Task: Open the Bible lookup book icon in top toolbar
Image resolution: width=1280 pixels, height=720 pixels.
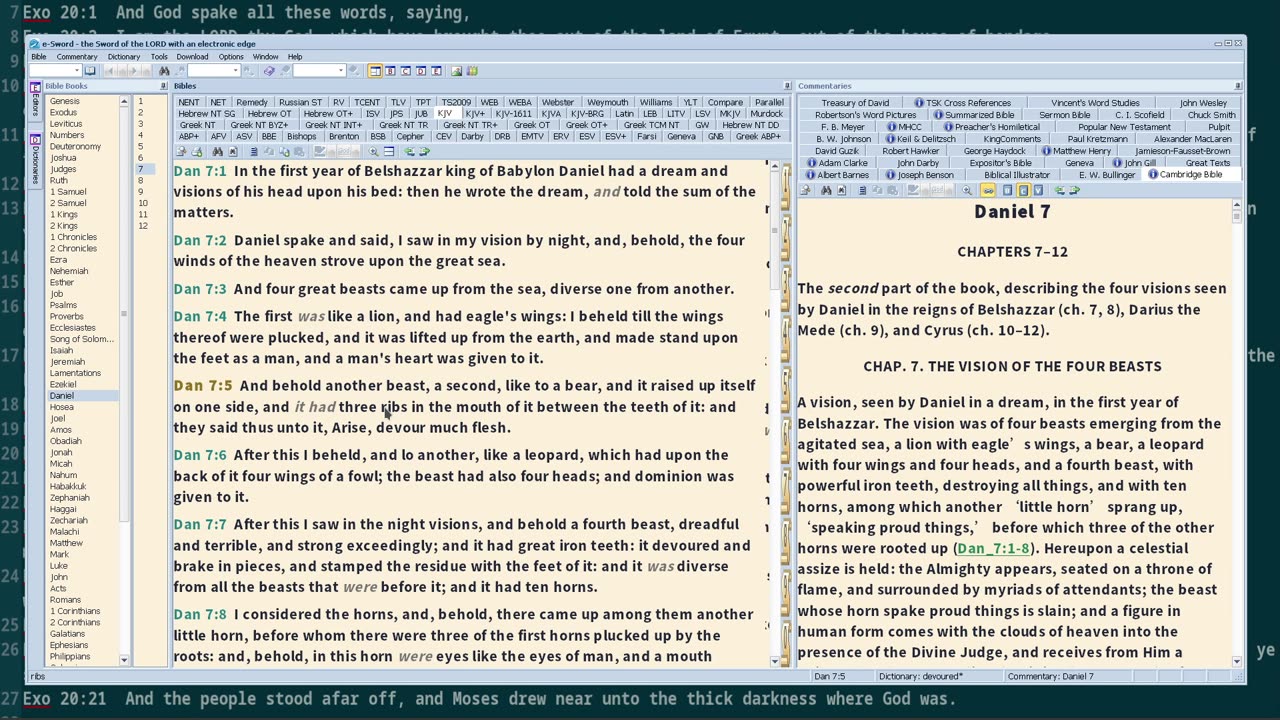Action: (x=90, y=71)
